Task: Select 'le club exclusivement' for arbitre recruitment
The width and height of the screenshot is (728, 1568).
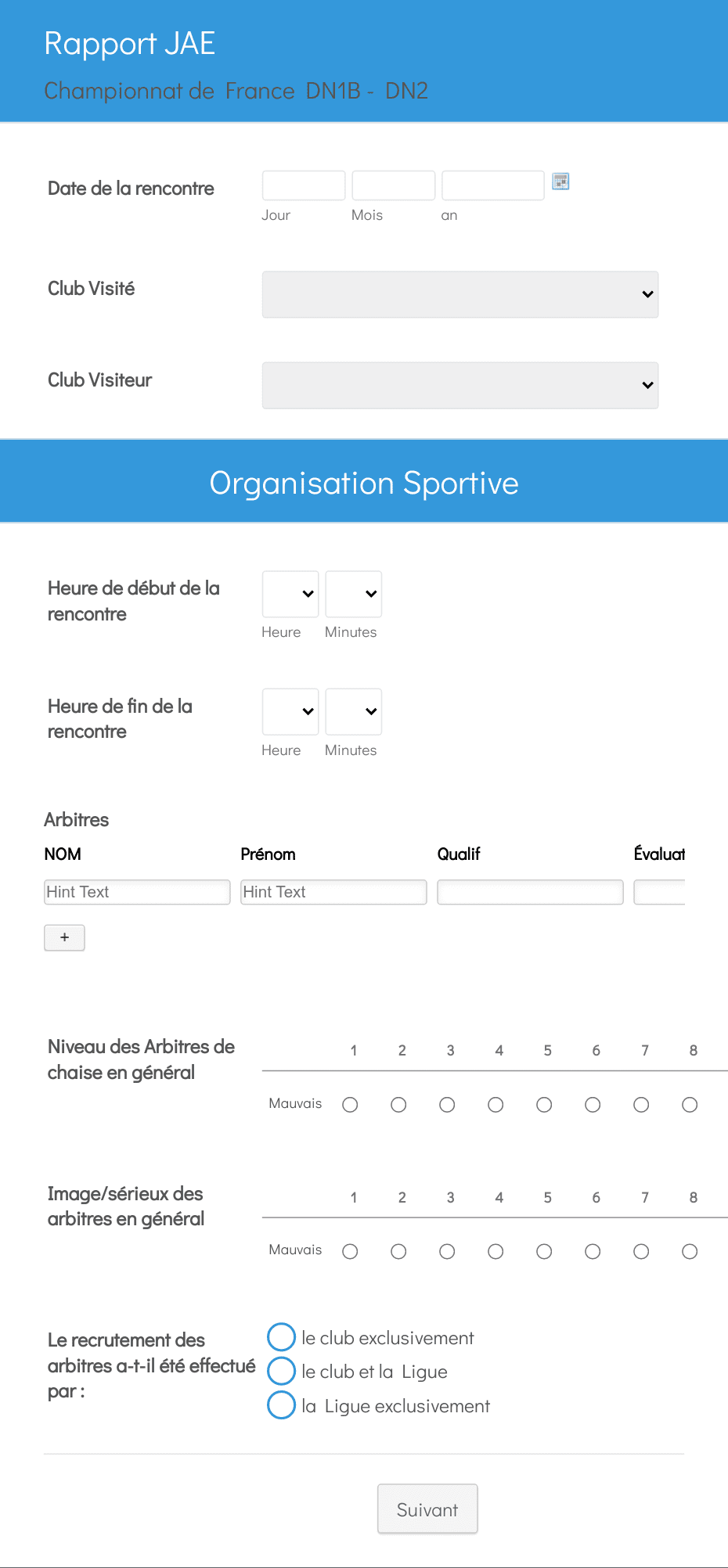Action: (x=281, y=1337)
